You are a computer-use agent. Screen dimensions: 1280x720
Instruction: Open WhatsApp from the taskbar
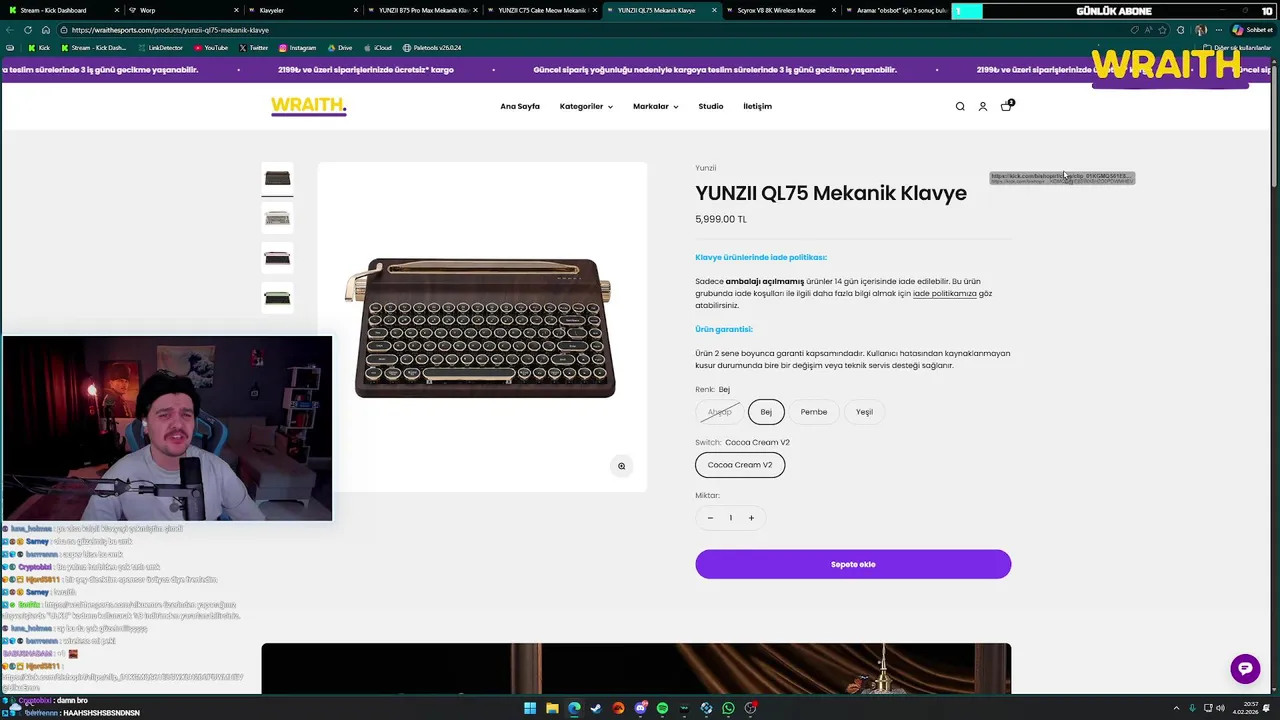pos(728,709)
